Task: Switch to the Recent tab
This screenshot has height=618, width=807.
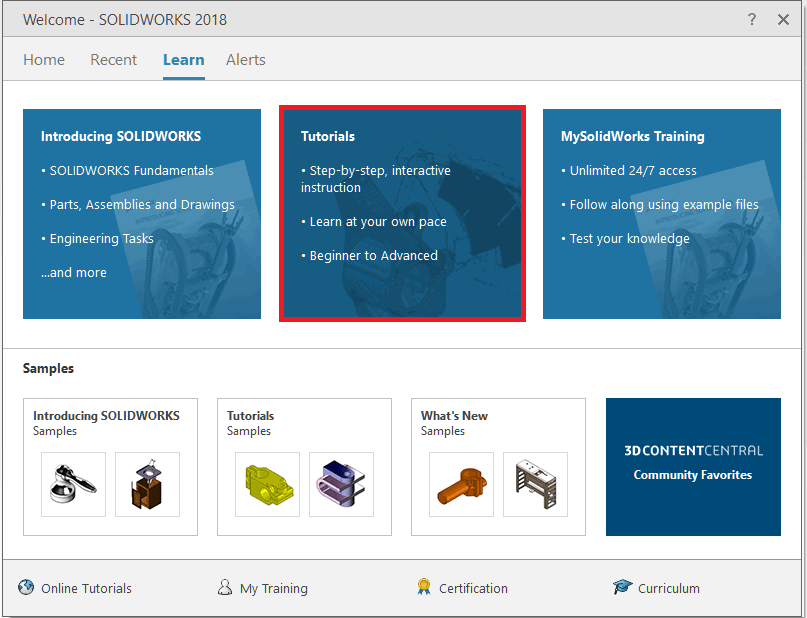Action: tap(114, 60)
